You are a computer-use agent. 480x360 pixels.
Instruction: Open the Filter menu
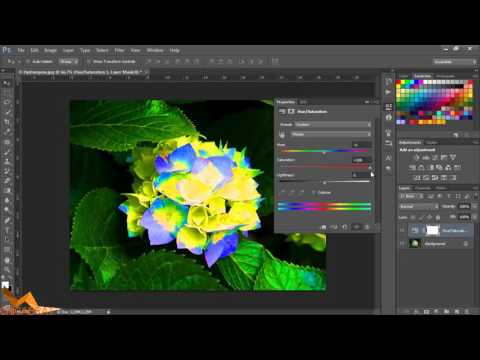[119, 50]
